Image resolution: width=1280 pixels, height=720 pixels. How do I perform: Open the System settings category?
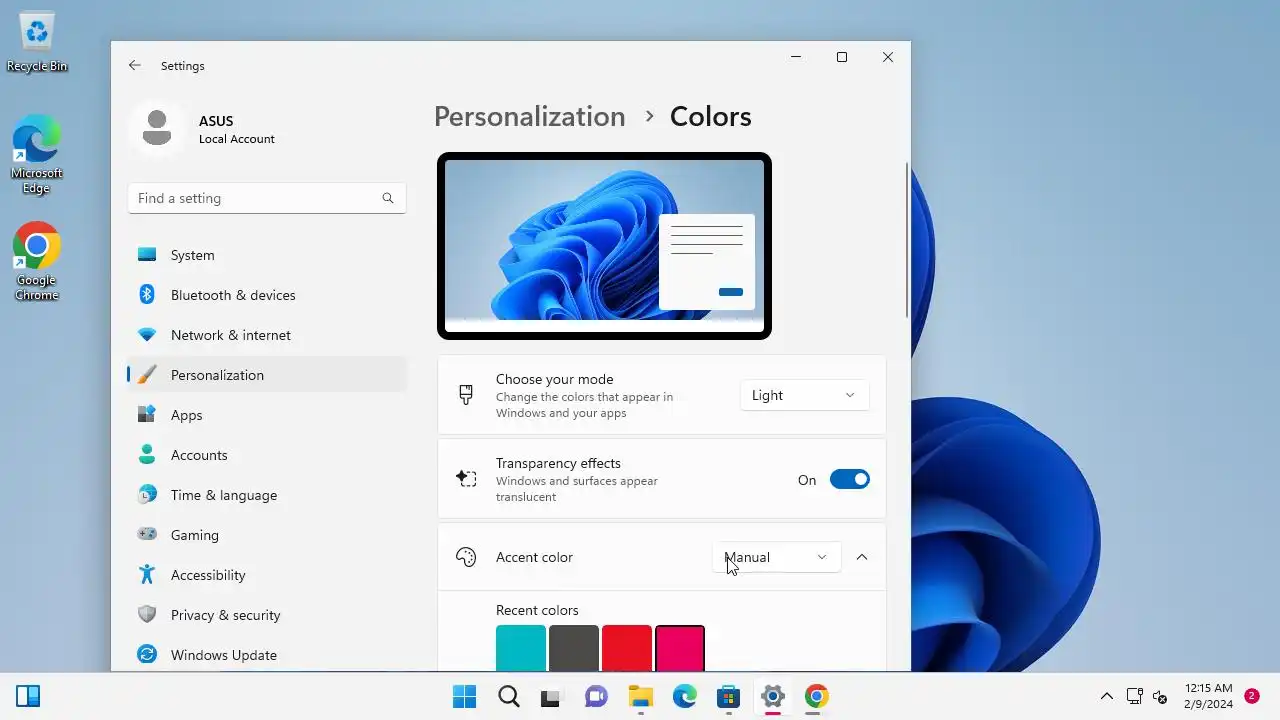[267, 255]
